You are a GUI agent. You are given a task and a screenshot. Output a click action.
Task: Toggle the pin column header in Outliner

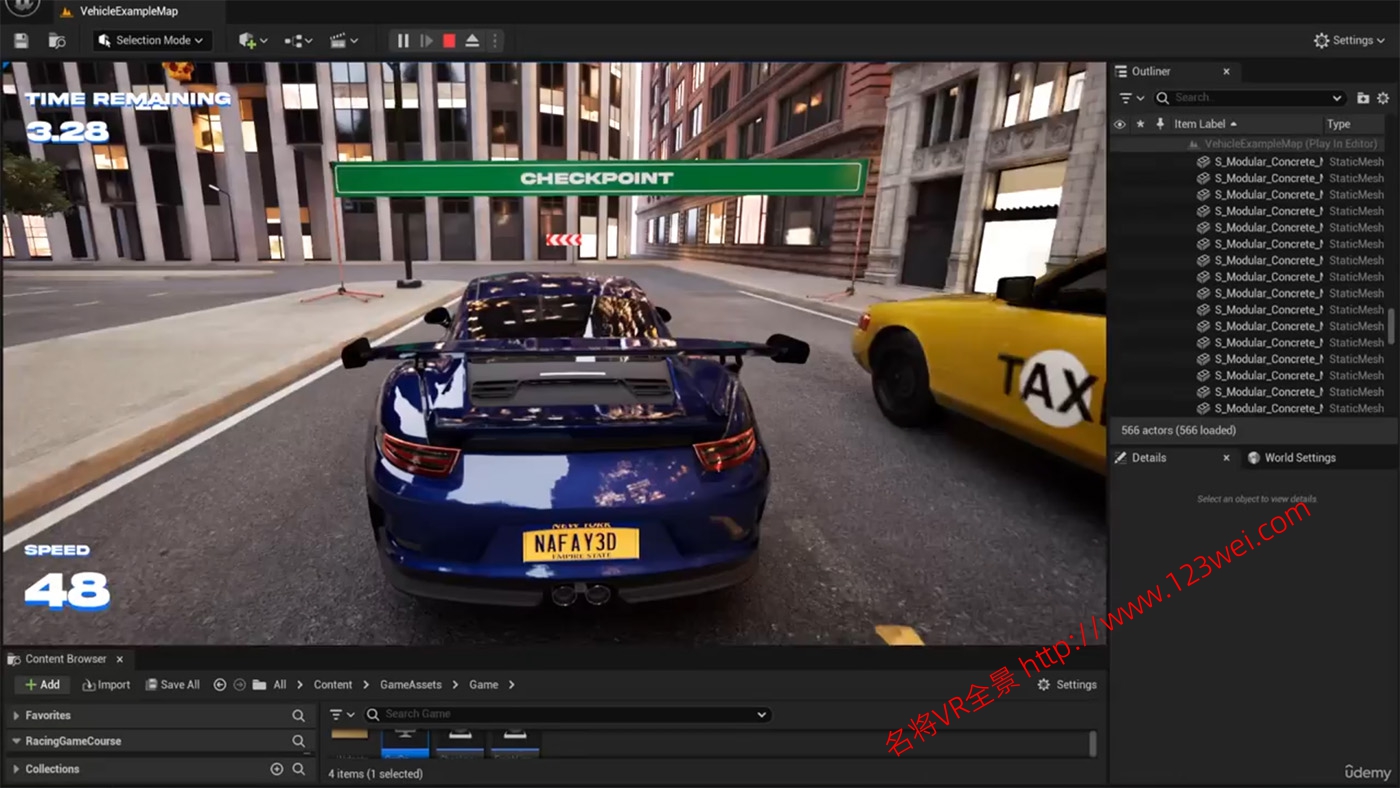coord(1160,124)
